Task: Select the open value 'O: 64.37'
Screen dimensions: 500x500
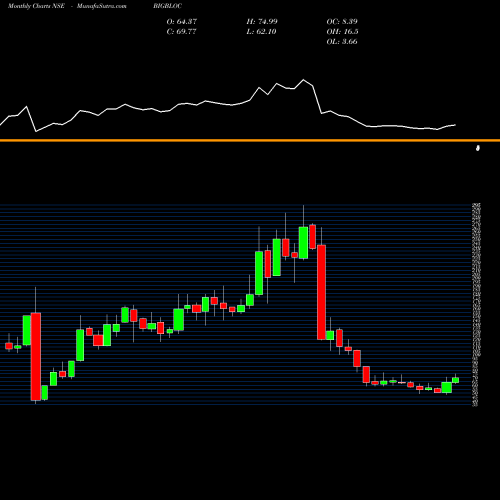Action: (182, 22)
